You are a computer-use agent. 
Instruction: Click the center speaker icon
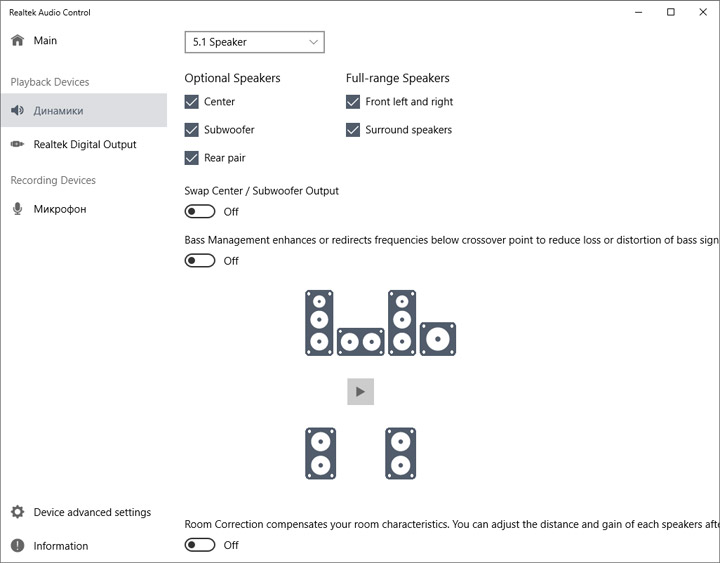tap(360, 342)
